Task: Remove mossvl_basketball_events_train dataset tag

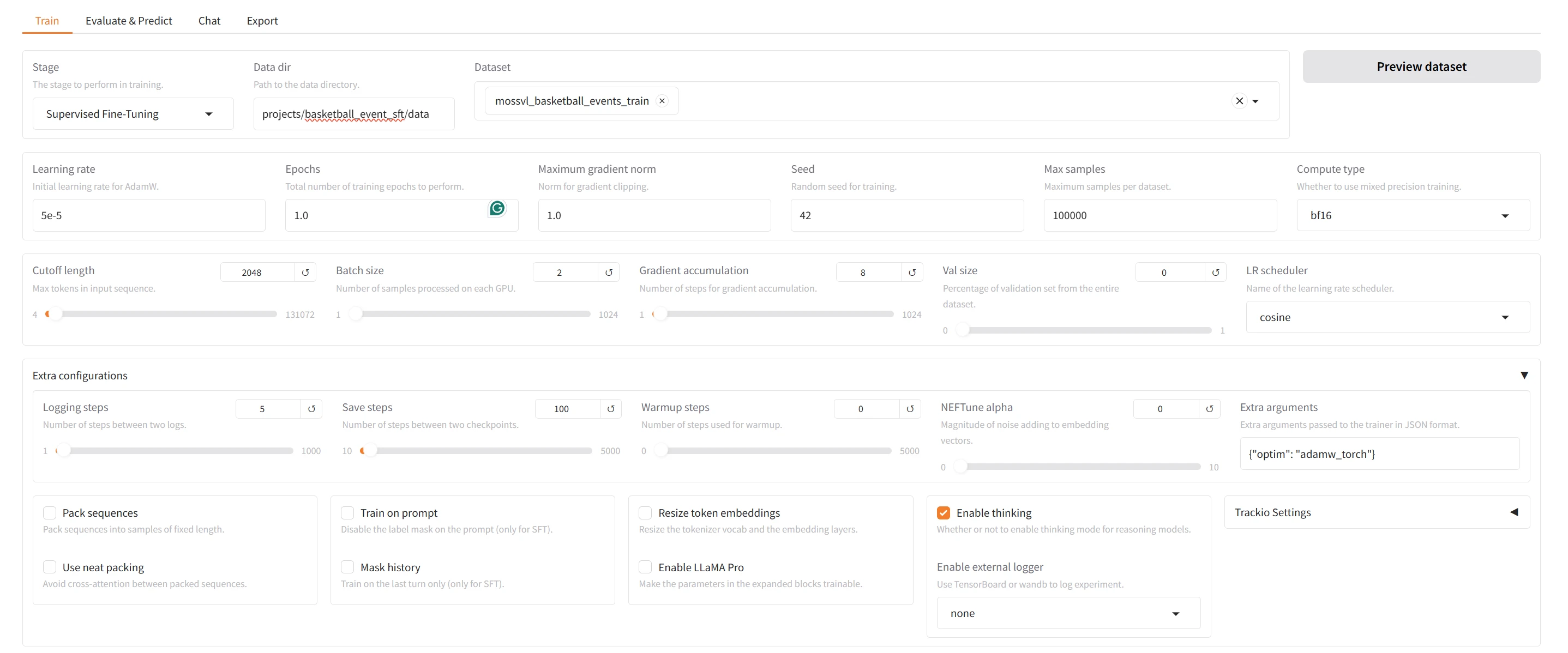Action: pyautogui.click(x=662, y=101)
